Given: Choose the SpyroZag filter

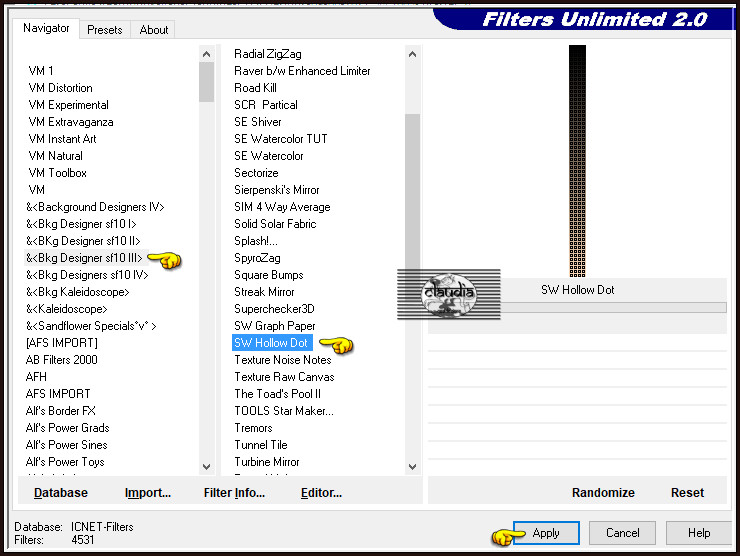Looking at the screenshot, I should pyautogui.click(x=257, y=258).
